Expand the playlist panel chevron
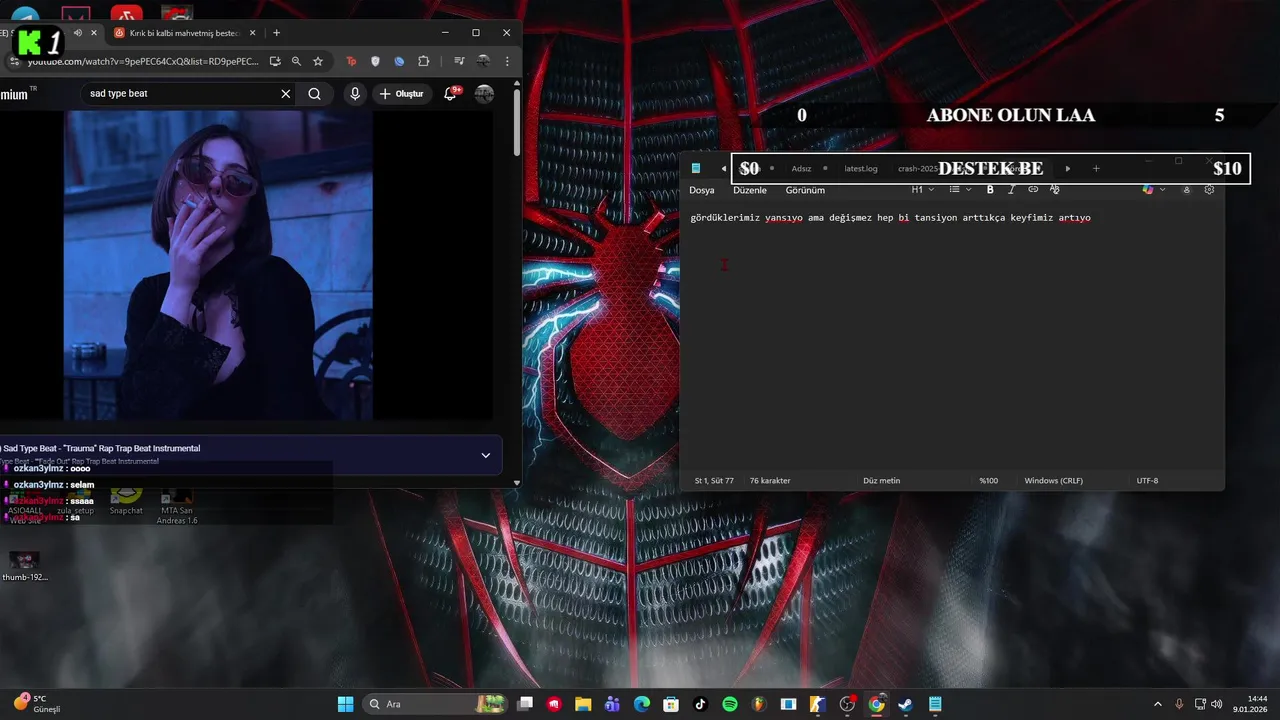The width and height of the screenshot is (1280, 720). 486,455
